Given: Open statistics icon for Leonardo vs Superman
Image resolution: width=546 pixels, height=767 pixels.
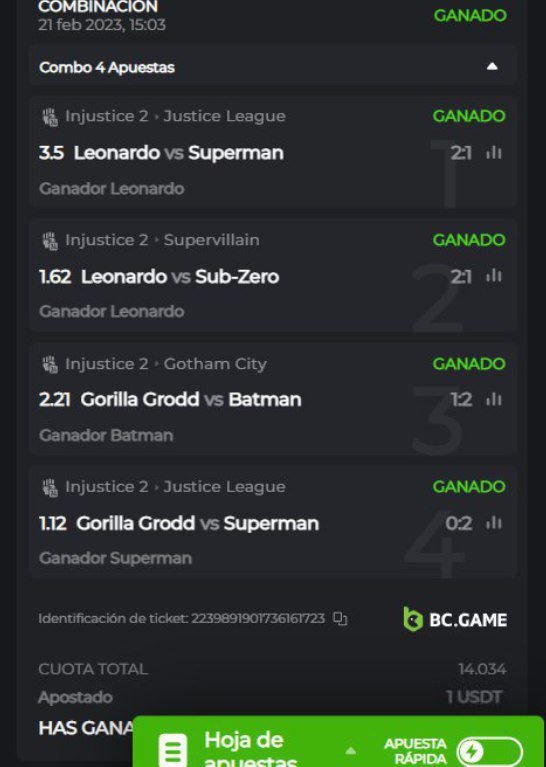Looking at the screenshot, I should [x=494, y=153].
